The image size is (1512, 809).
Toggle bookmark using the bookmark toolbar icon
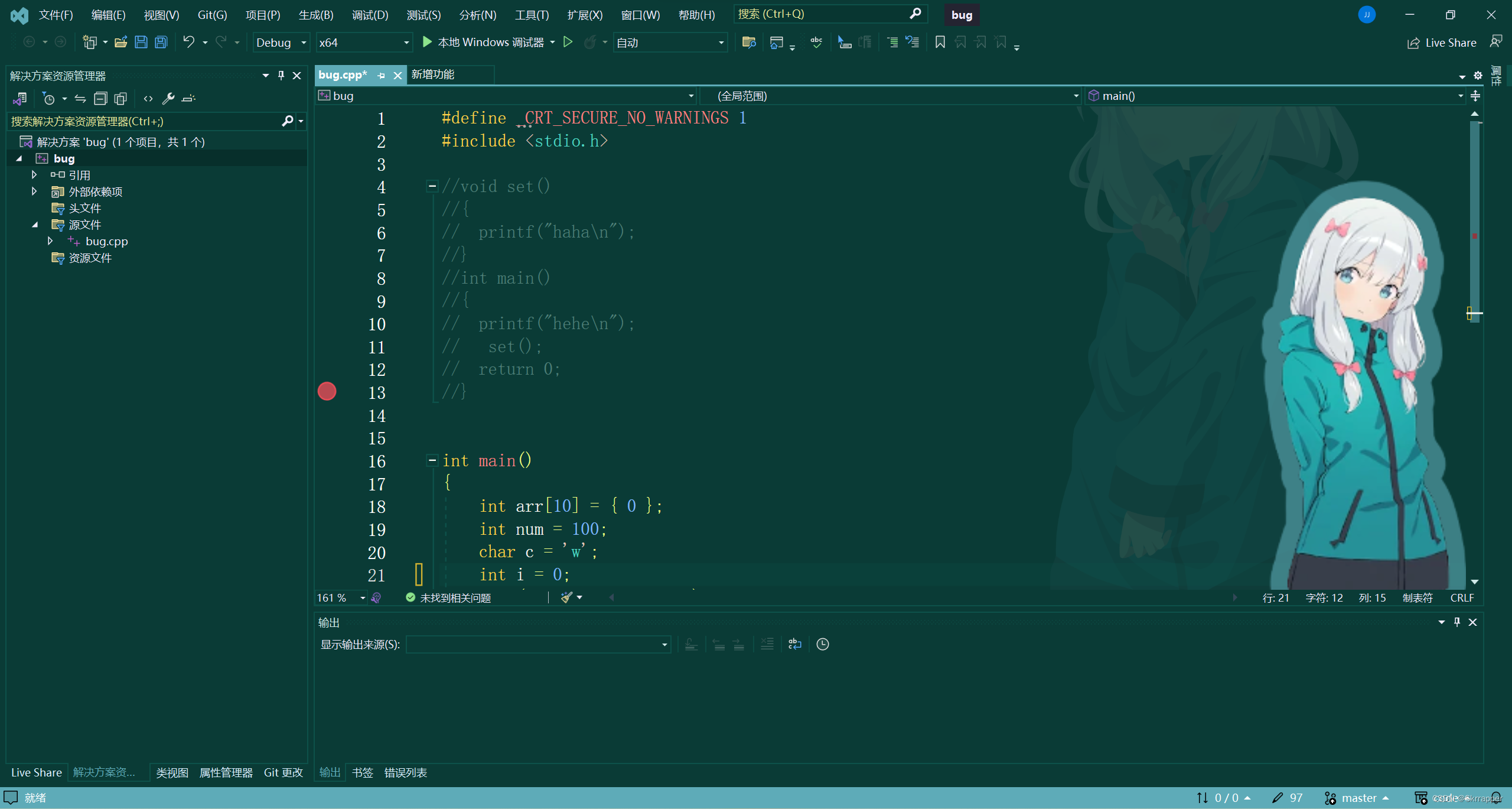pyautogui.click(x=940, y=42)
